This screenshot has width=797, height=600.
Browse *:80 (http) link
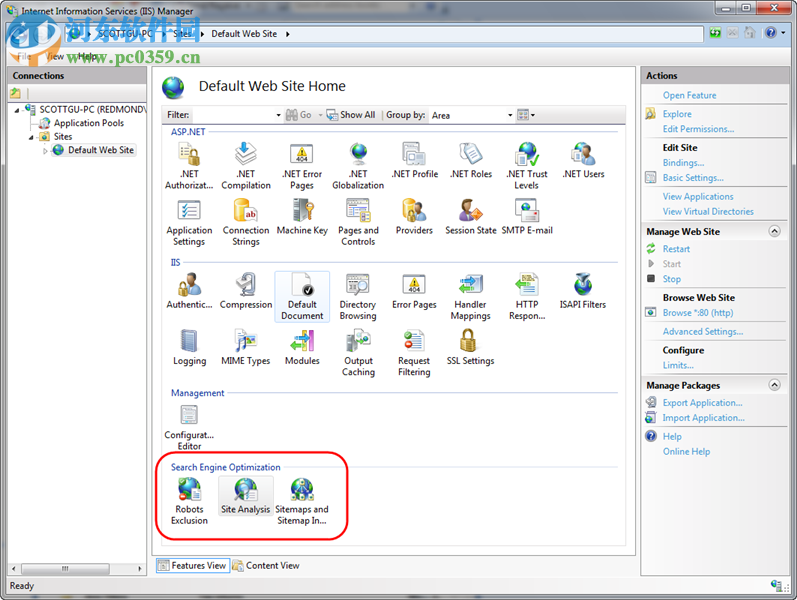pos(698,313)
